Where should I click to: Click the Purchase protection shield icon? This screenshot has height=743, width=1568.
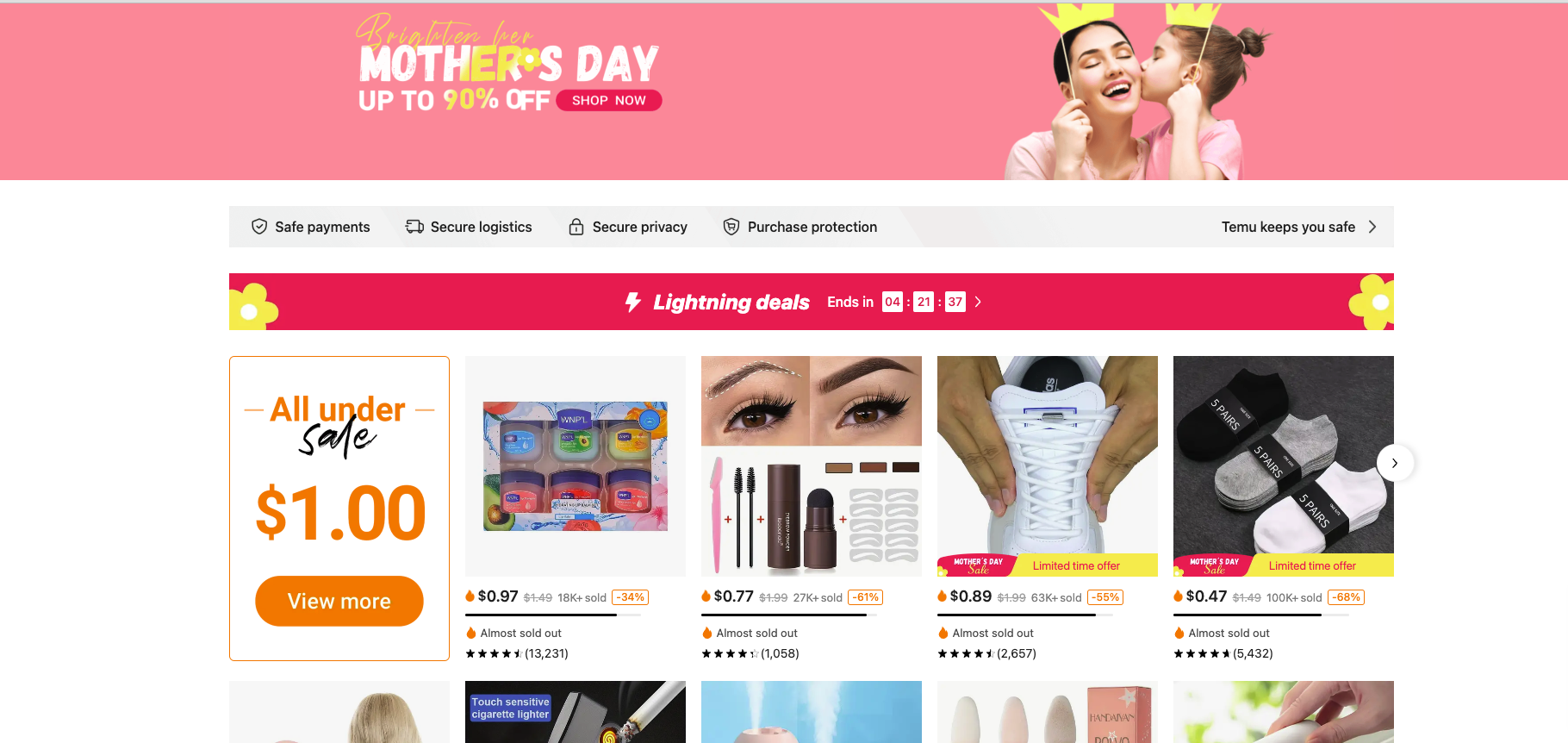(731, 227)
